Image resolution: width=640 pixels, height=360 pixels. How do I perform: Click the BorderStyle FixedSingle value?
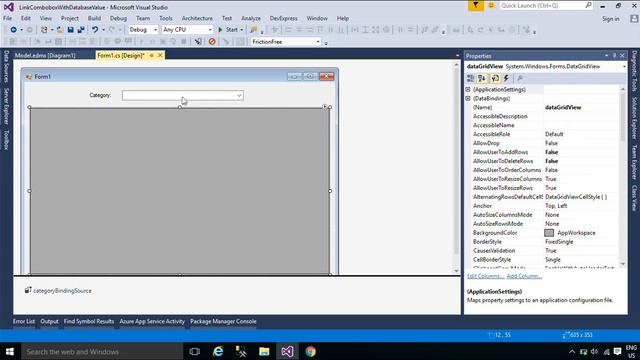[559, 242]
